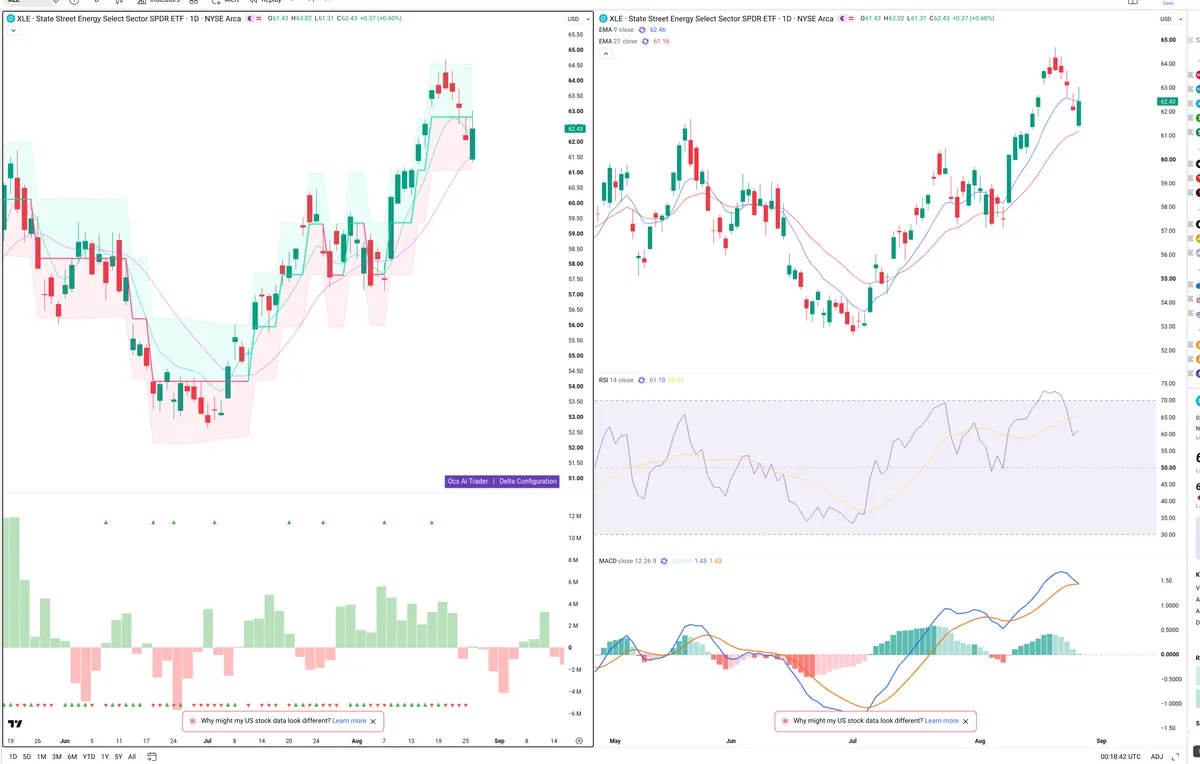This screenshot has height=764, width=1200.
Task: Select the 3M time range
Action: pos(57,757)
